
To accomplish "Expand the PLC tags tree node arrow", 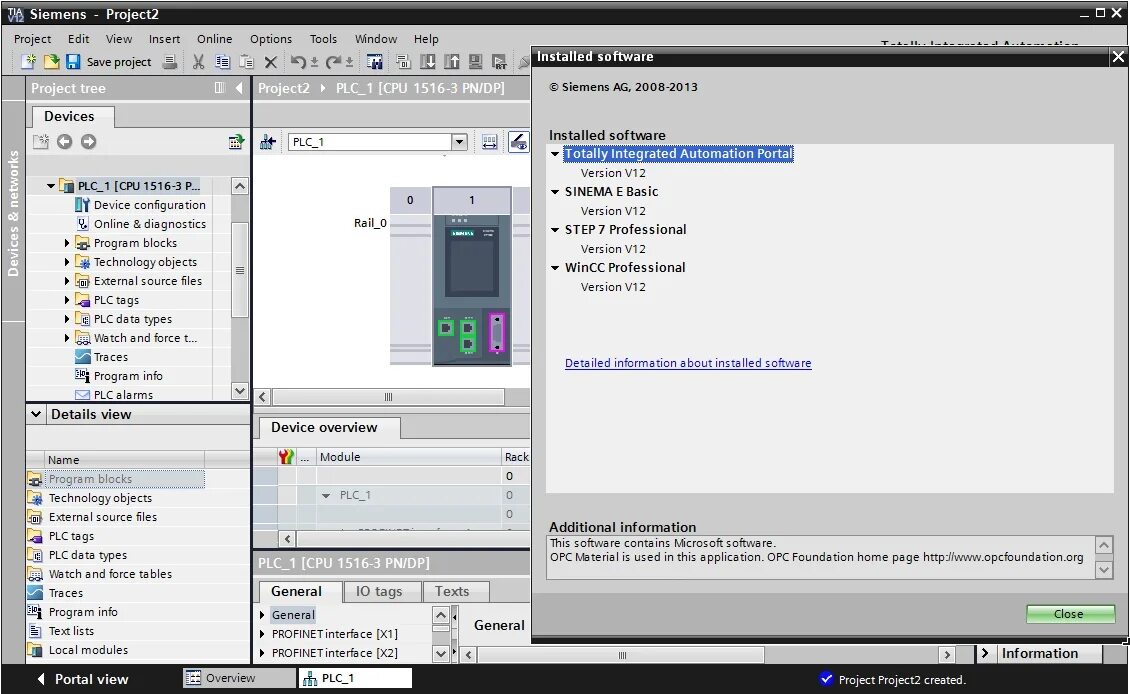I will point(67,300).
